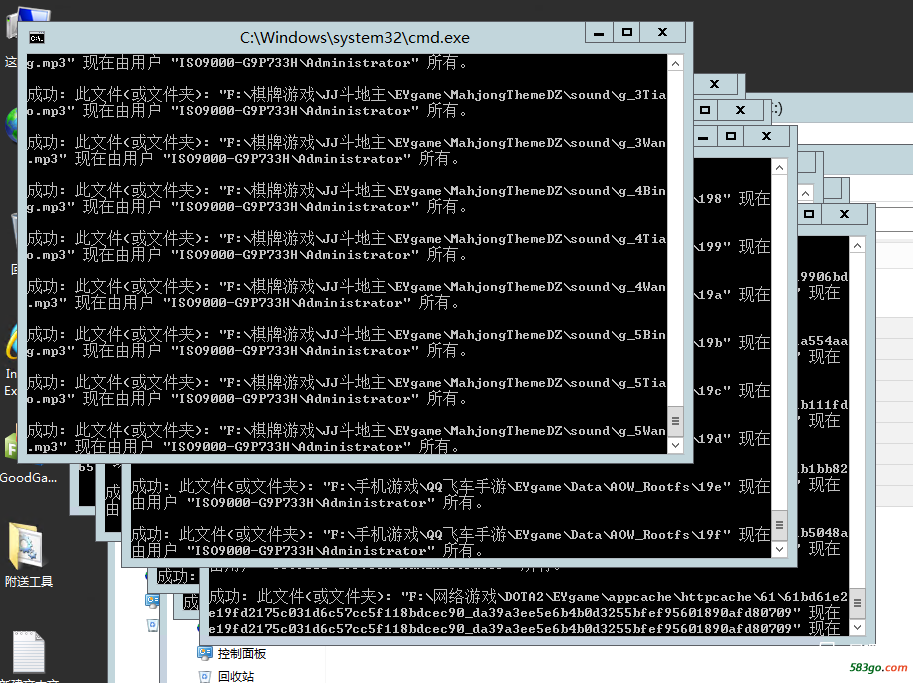Screen dimensions: 913x683
Task: Close the front cmd.exe window
Action: click(663, 33)
